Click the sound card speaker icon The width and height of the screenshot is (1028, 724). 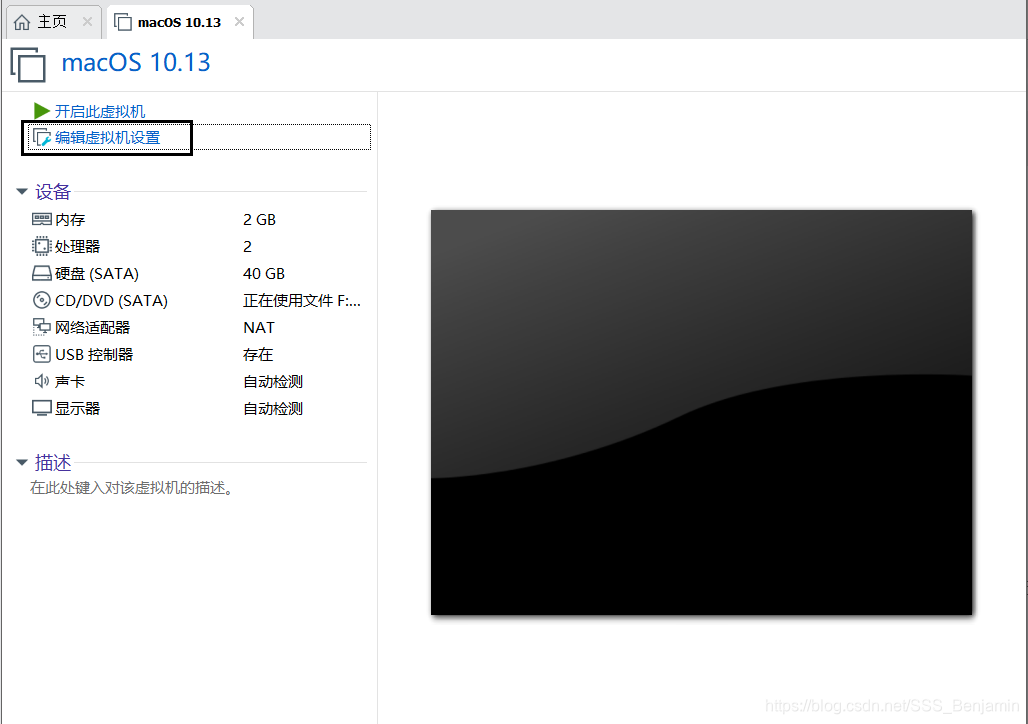click(41, 381)
